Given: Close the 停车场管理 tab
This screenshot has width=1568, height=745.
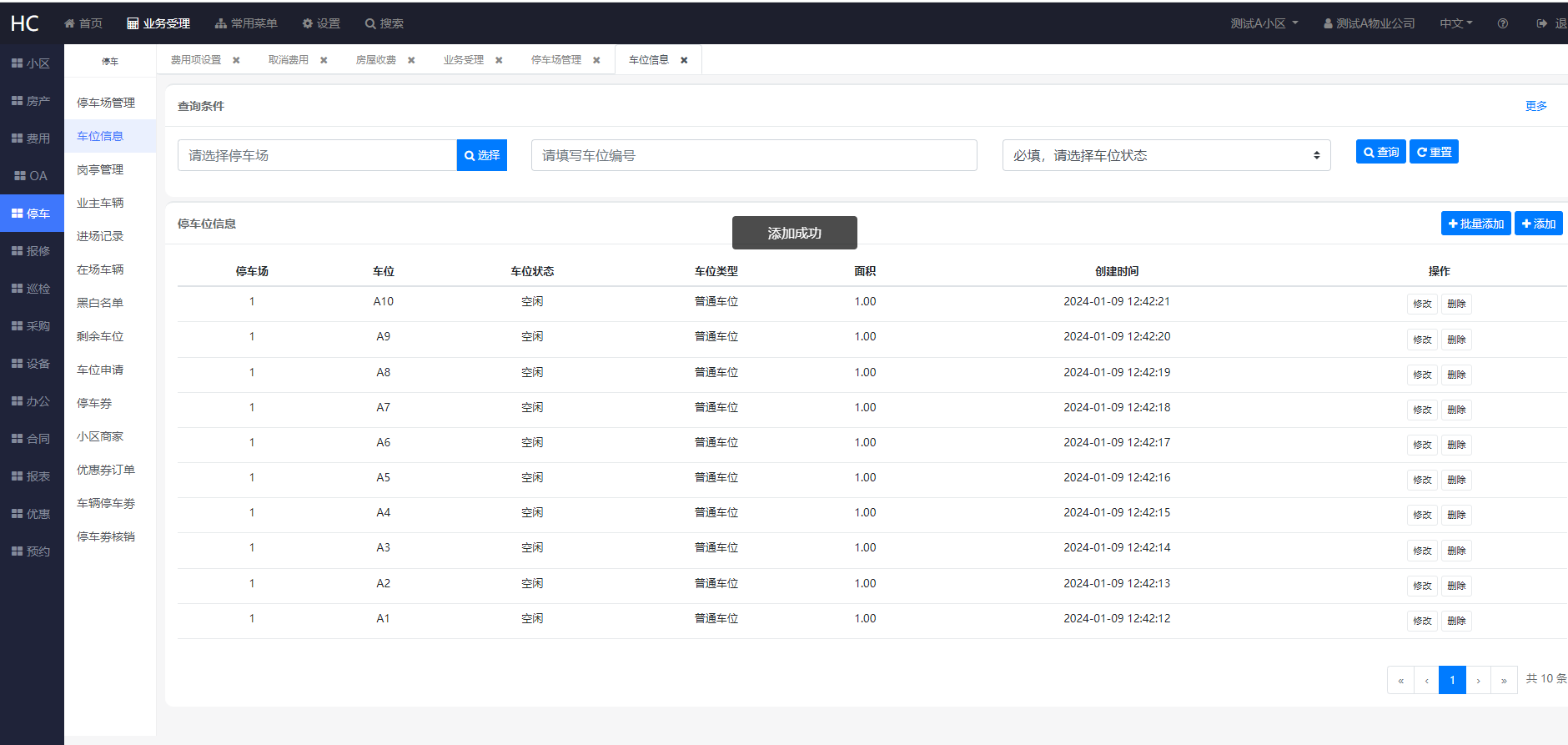Looking at the screenshot, I should 596,60.
